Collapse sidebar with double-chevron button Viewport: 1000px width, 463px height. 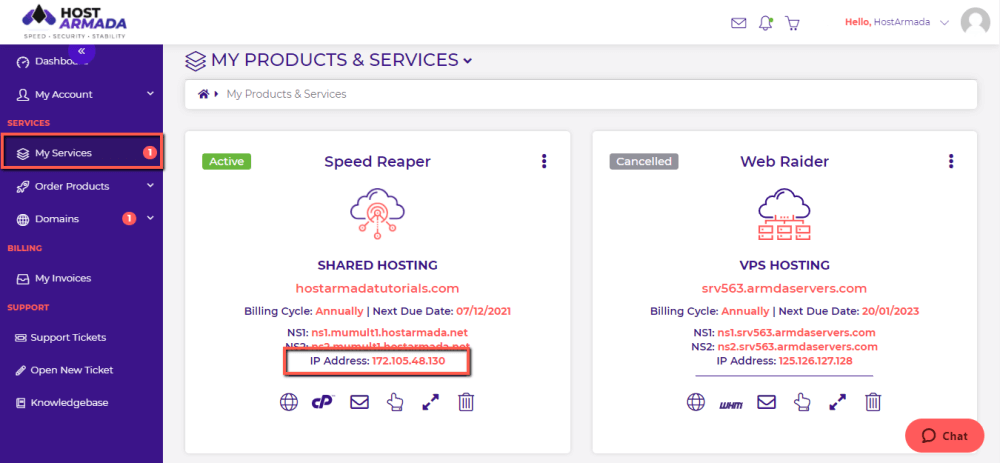(82, 51)
